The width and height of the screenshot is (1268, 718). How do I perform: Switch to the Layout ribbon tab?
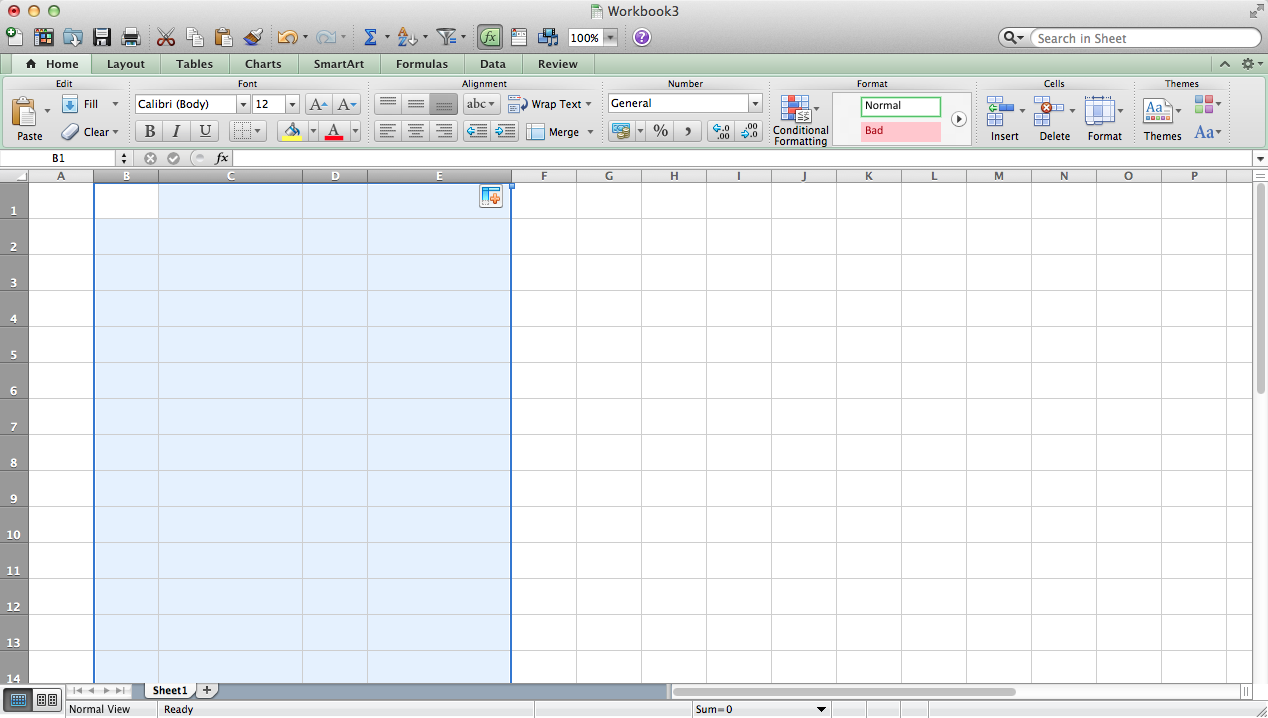pos(126,64)
